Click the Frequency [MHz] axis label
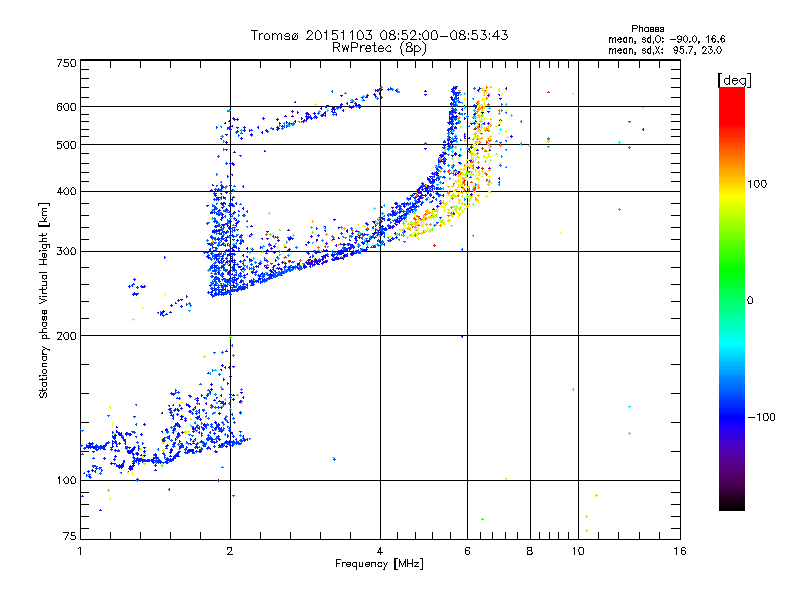The width and height of the screenshot is (800, 600). coord(379,564)
